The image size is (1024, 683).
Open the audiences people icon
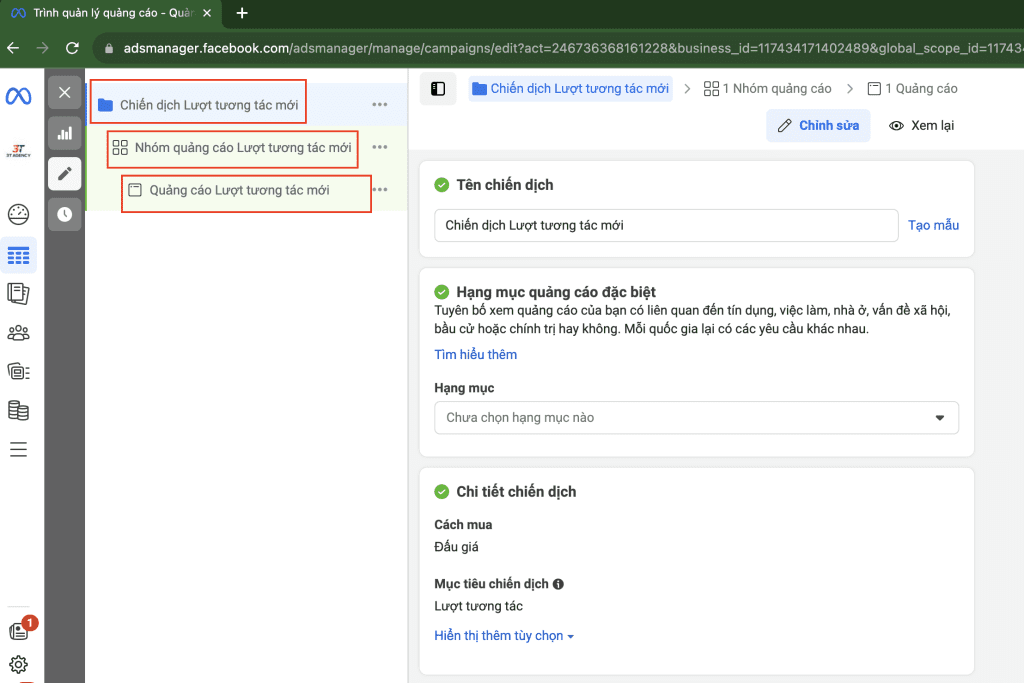18,333
